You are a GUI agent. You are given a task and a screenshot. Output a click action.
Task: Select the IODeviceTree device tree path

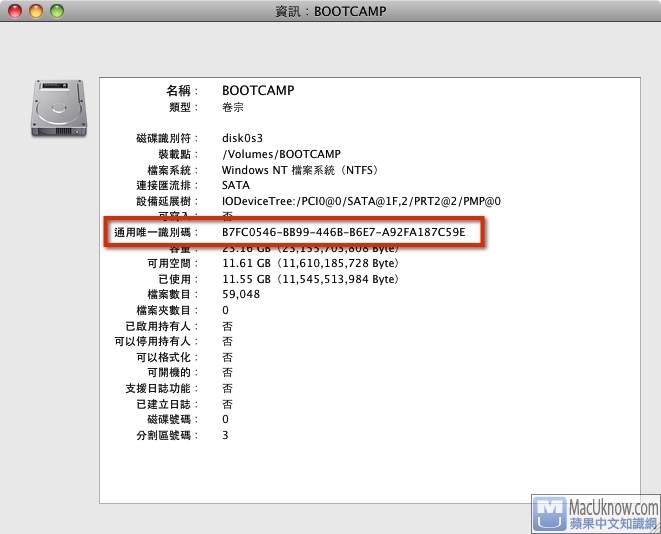pos(361,201)
